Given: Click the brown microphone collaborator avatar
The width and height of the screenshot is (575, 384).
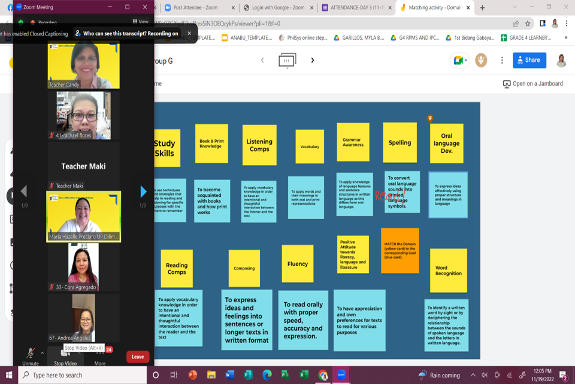Looking at the screenshot, I should pos(481,60).
